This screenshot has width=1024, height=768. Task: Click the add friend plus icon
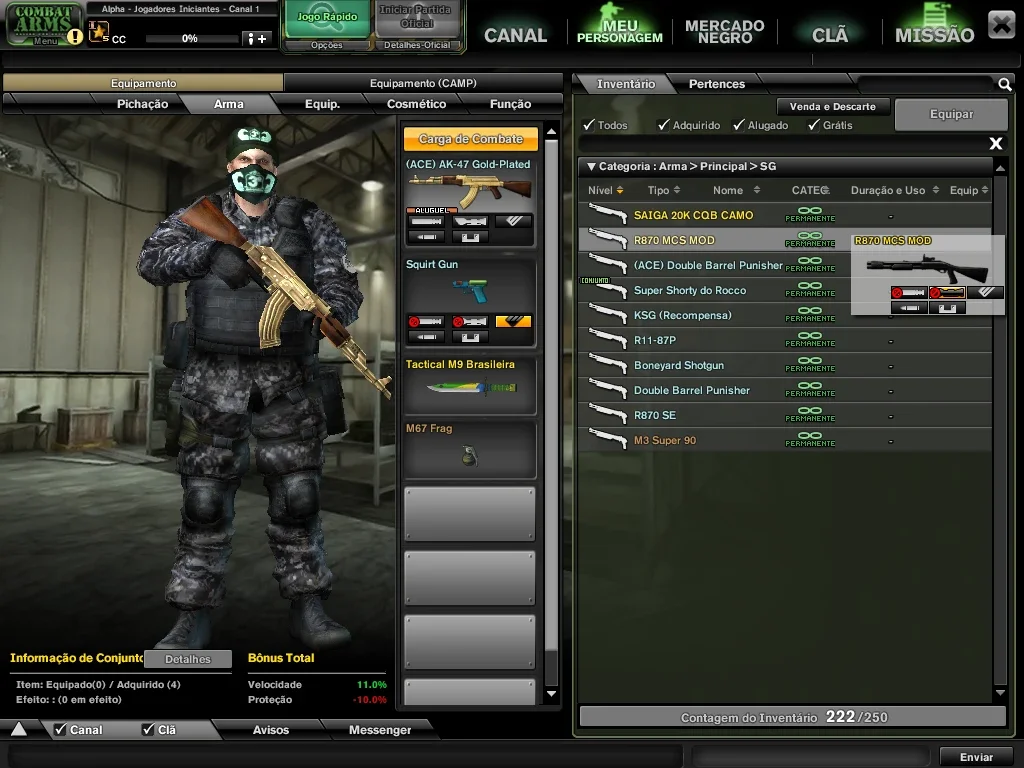256,39
